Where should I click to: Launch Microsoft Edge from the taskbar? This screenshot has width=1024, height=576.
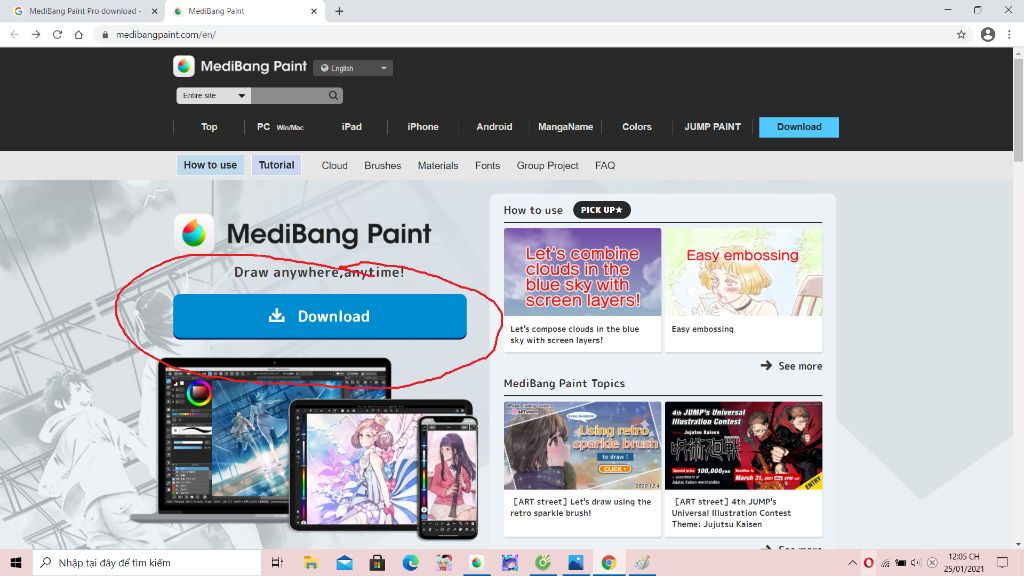click(410, 562)
